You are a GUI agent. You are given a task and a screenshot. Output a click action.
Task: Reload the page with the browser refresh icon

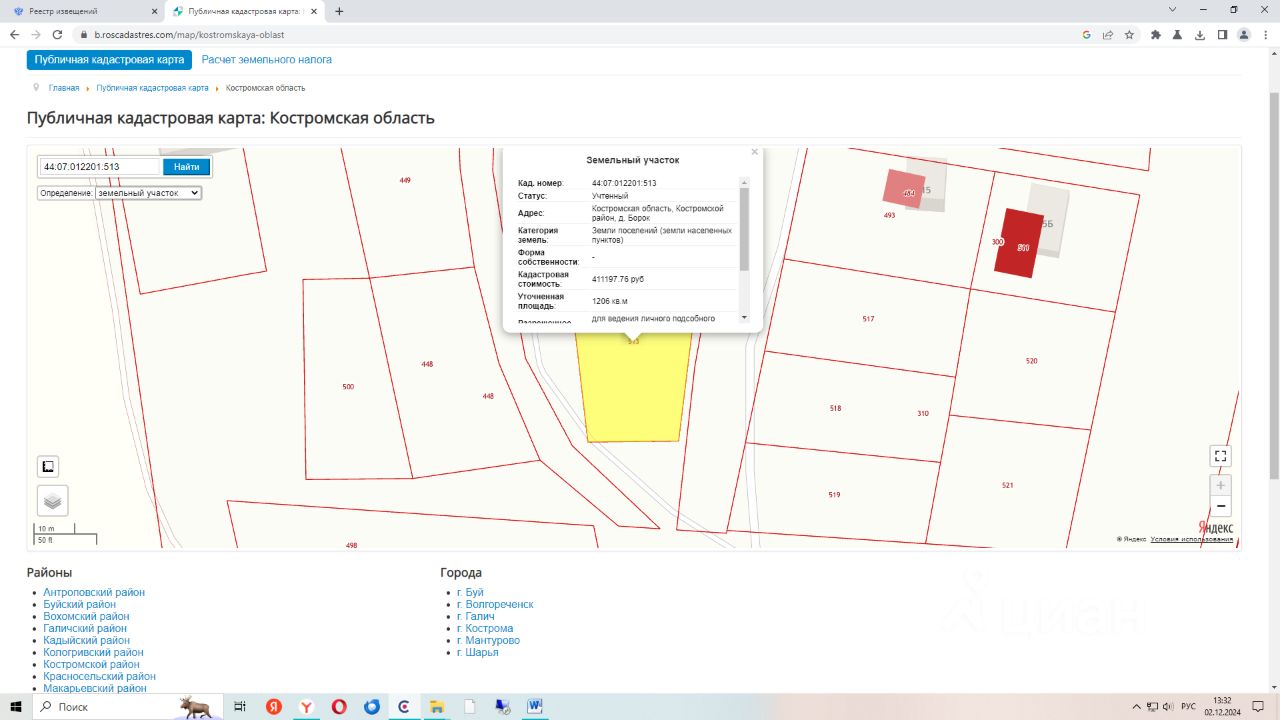tap(57, 34)
